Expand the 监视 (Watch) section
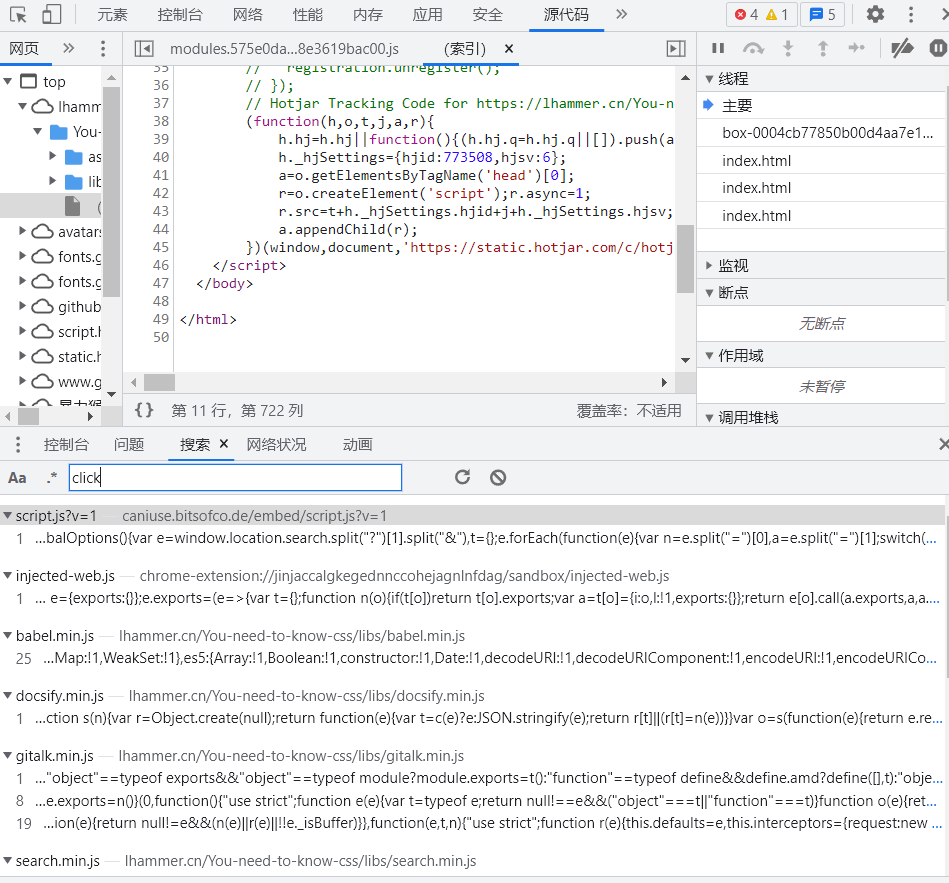The image size is (949, 883). coord(733,265)
